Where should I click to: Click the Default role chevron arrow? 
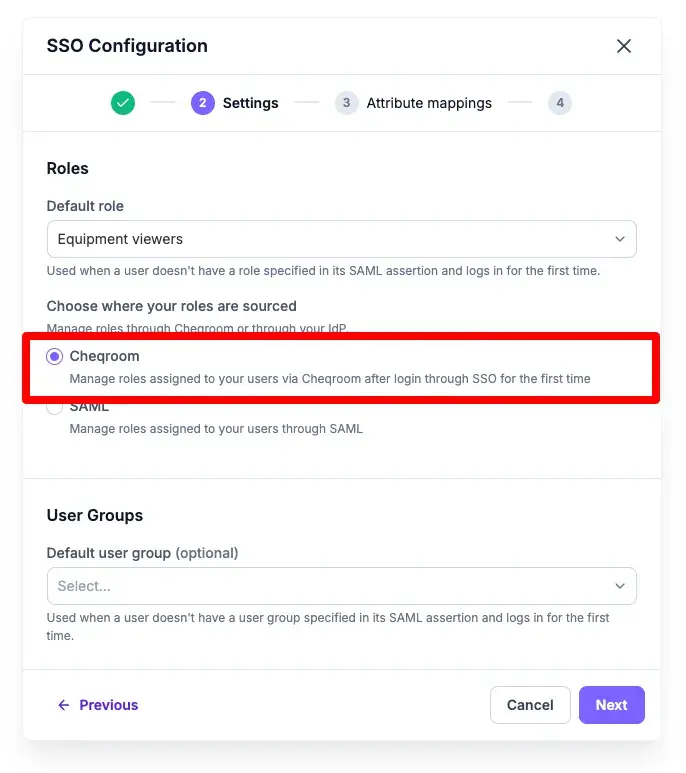click(x=619, y=239)
